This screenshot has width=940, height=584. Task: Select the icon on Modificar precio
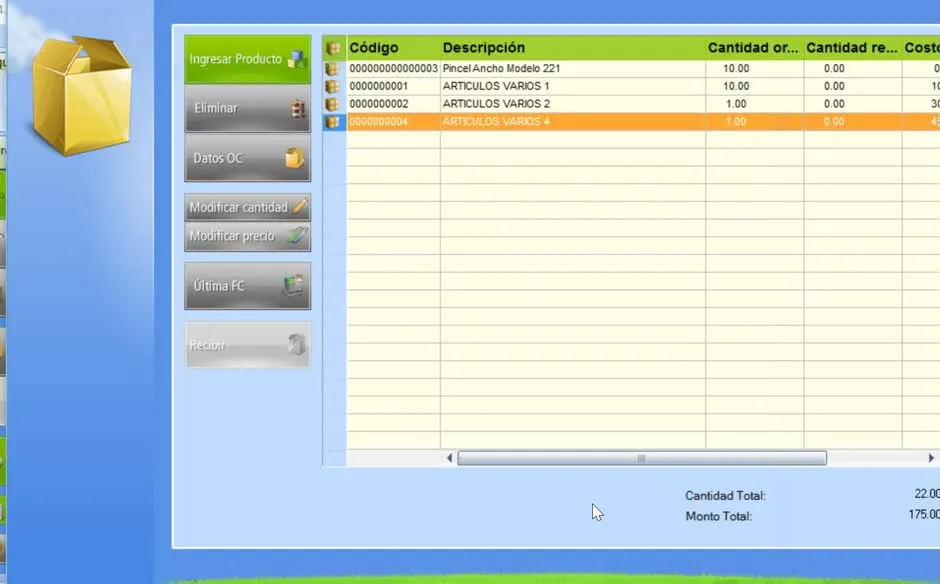298,235
